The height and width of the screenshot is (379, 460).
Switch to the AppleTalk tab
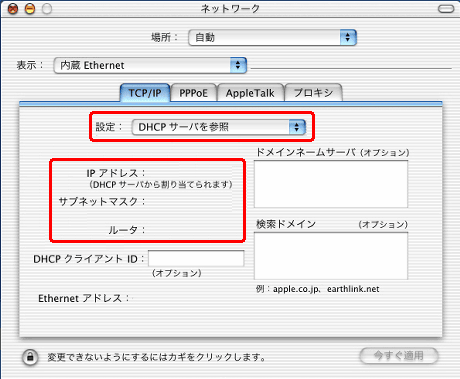[x=250, y=93]
